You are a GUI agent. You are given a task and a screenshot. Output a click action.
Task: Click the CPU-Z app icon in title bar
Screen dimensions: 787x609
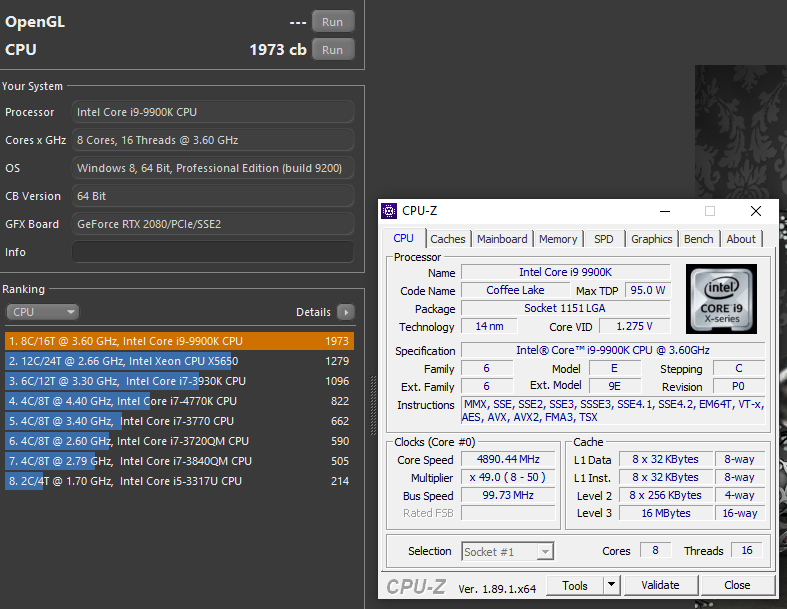click(389, 211)
